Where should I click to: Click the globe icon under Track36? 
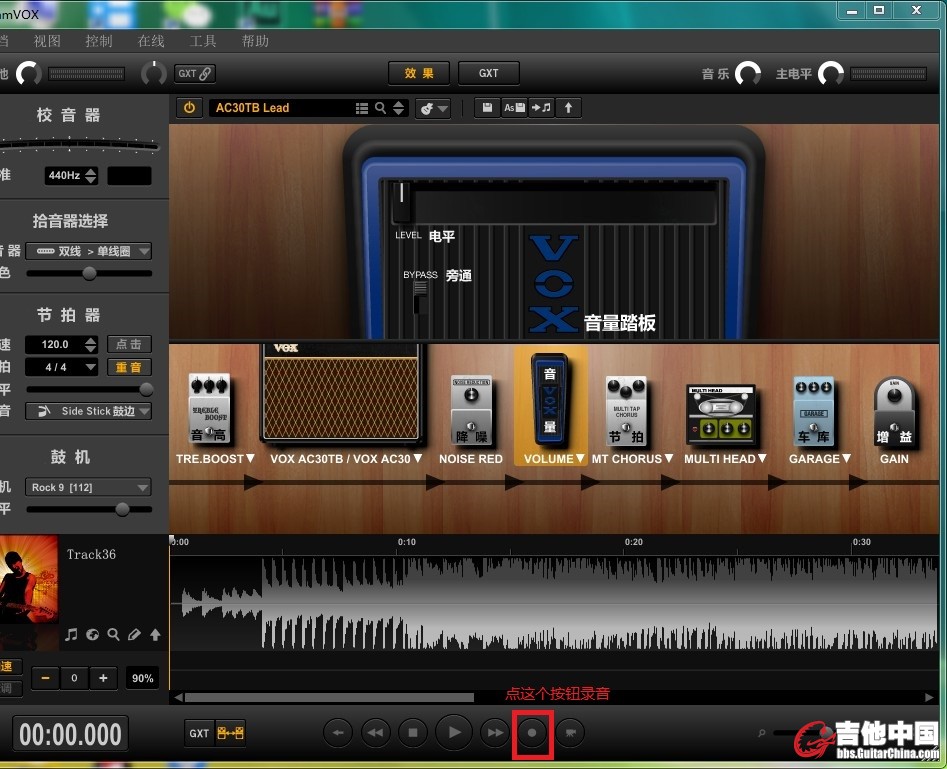[92, 634]
